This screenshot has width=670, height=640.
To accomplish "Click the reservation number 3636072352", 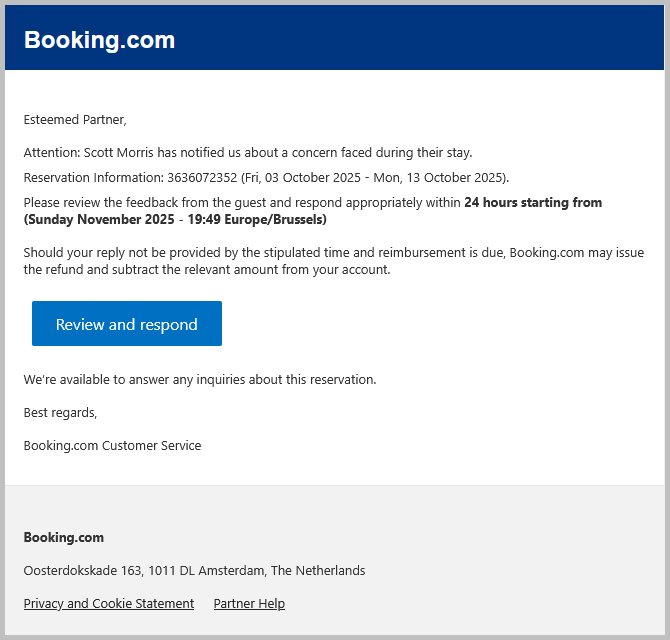I will point(202,178).
